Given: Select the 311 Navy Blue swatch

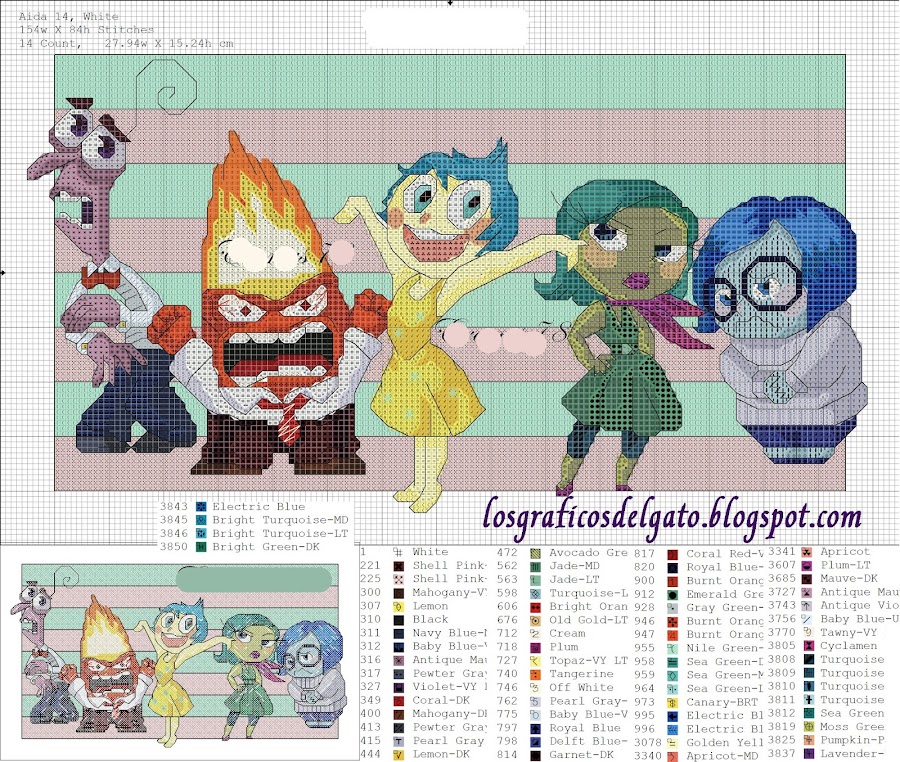Looking at the screenshot, I should click(398, 633).
